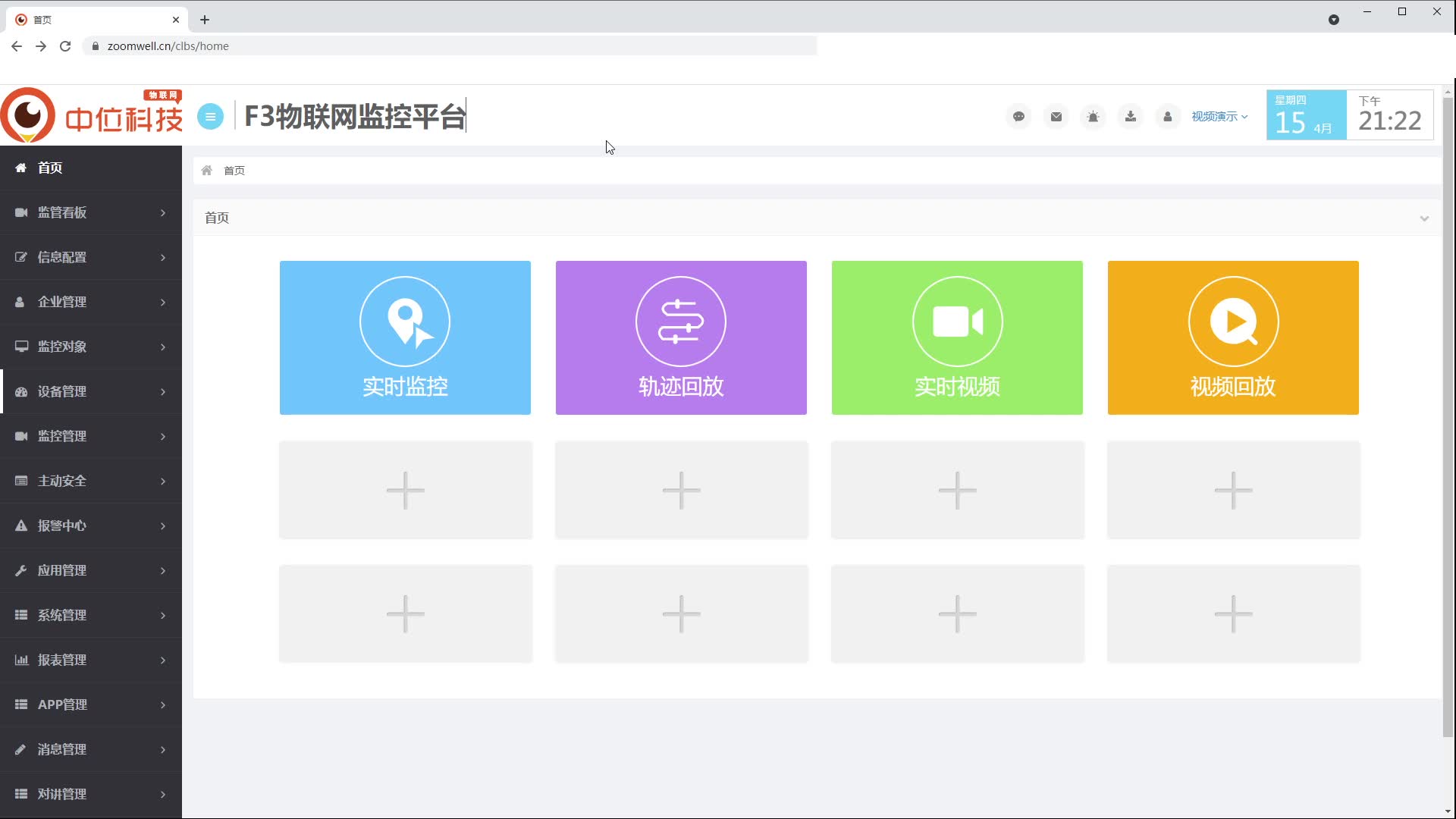Open the 轨迹回放 tile
The width and height of the screenshot is (1456, 819).
(x=681, y=337)
